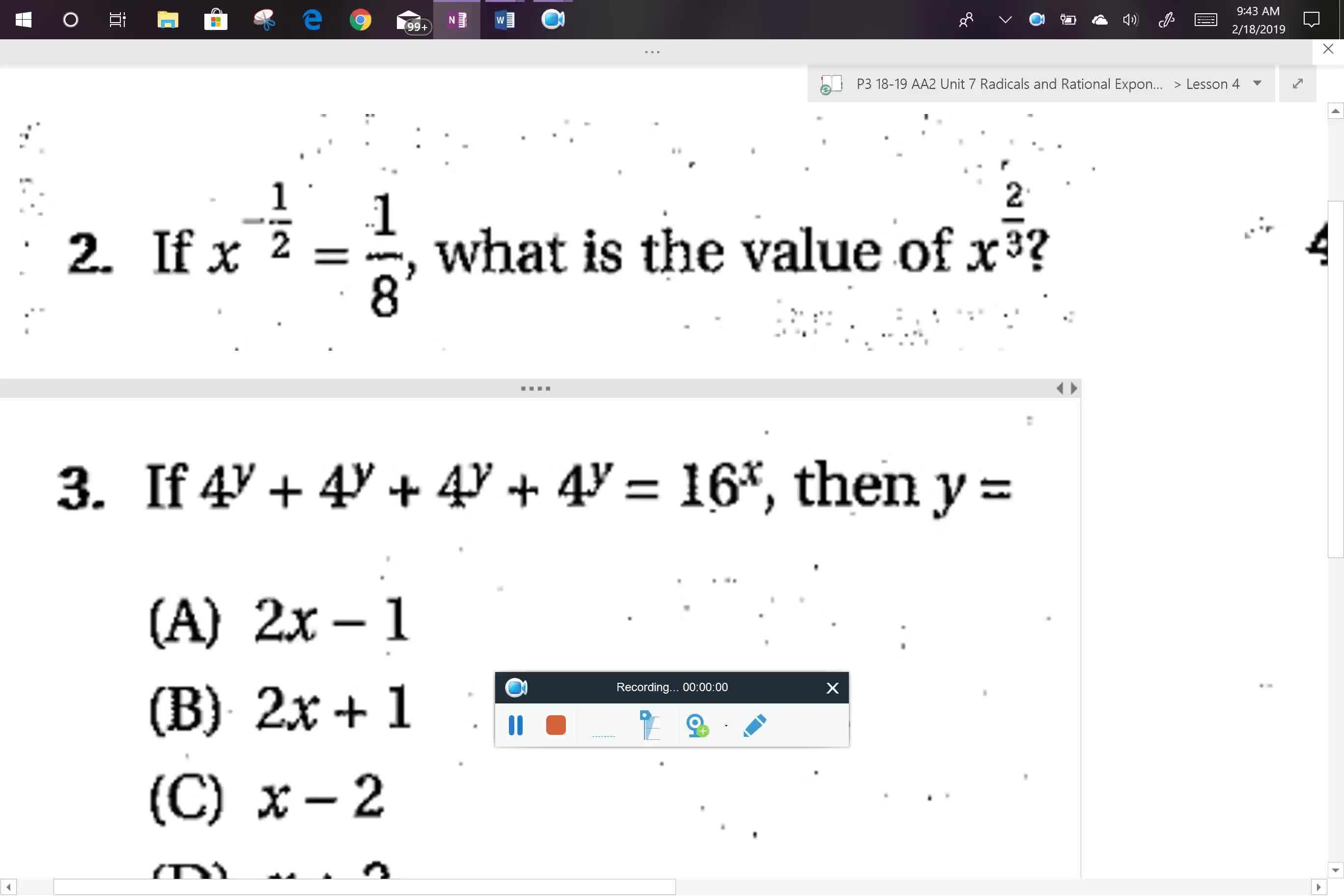Pause the screen recording

tap(515, 726)
